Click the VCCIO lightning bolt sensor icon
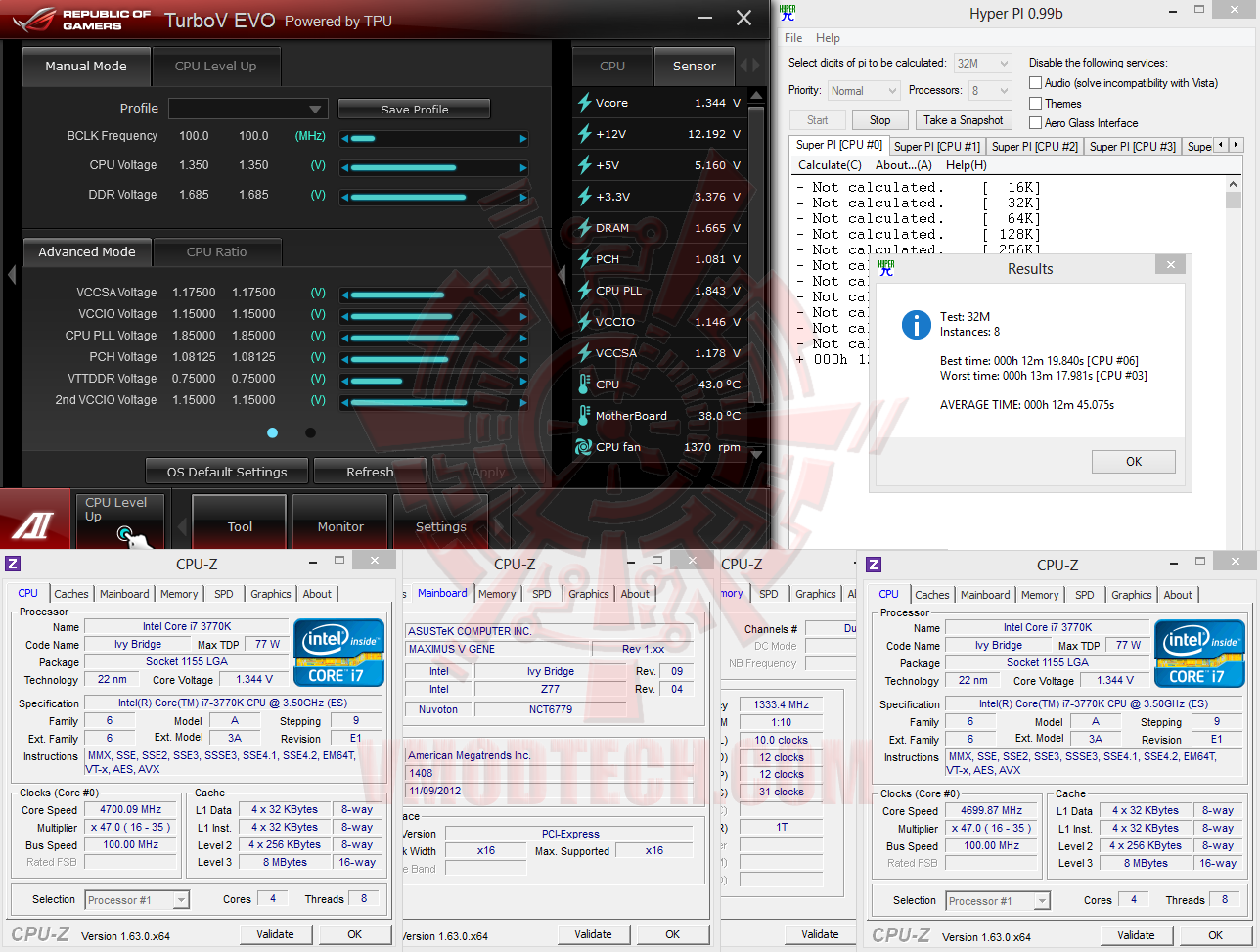1260x952 pixels. coord(585,322)
